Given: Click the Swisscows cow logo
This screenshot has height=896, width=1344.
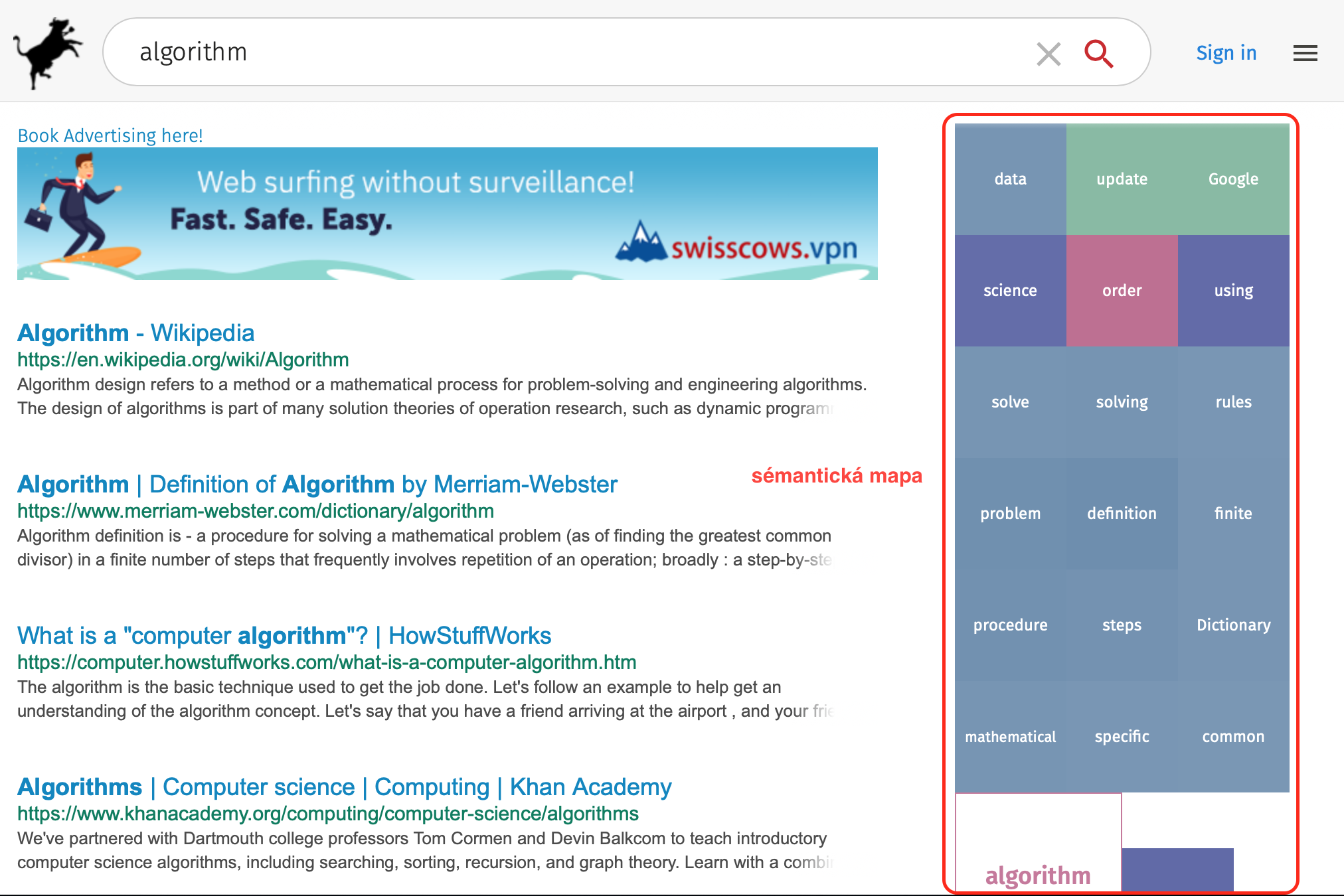Looking at the screenshot, I should click(48, 53).
